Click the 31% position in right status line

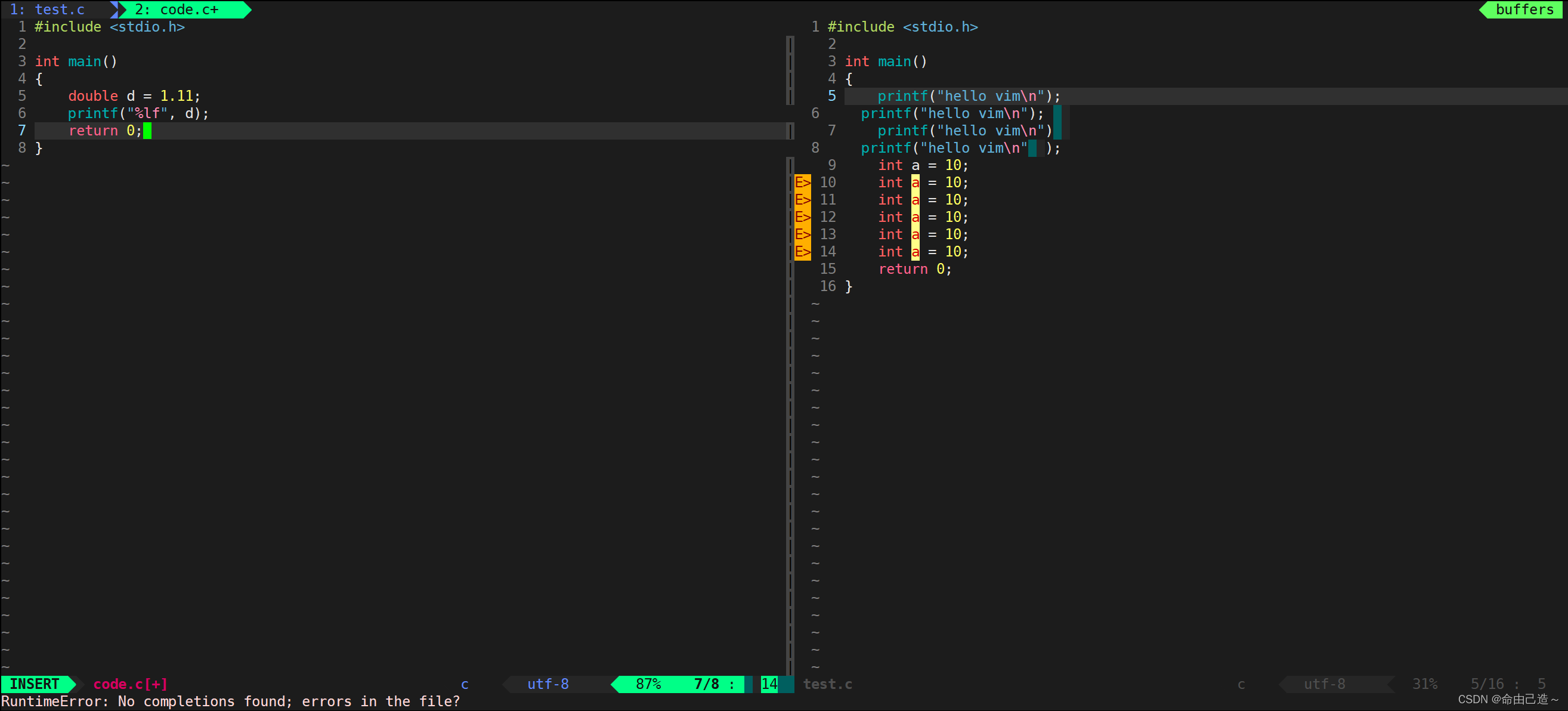[1424, 684]
